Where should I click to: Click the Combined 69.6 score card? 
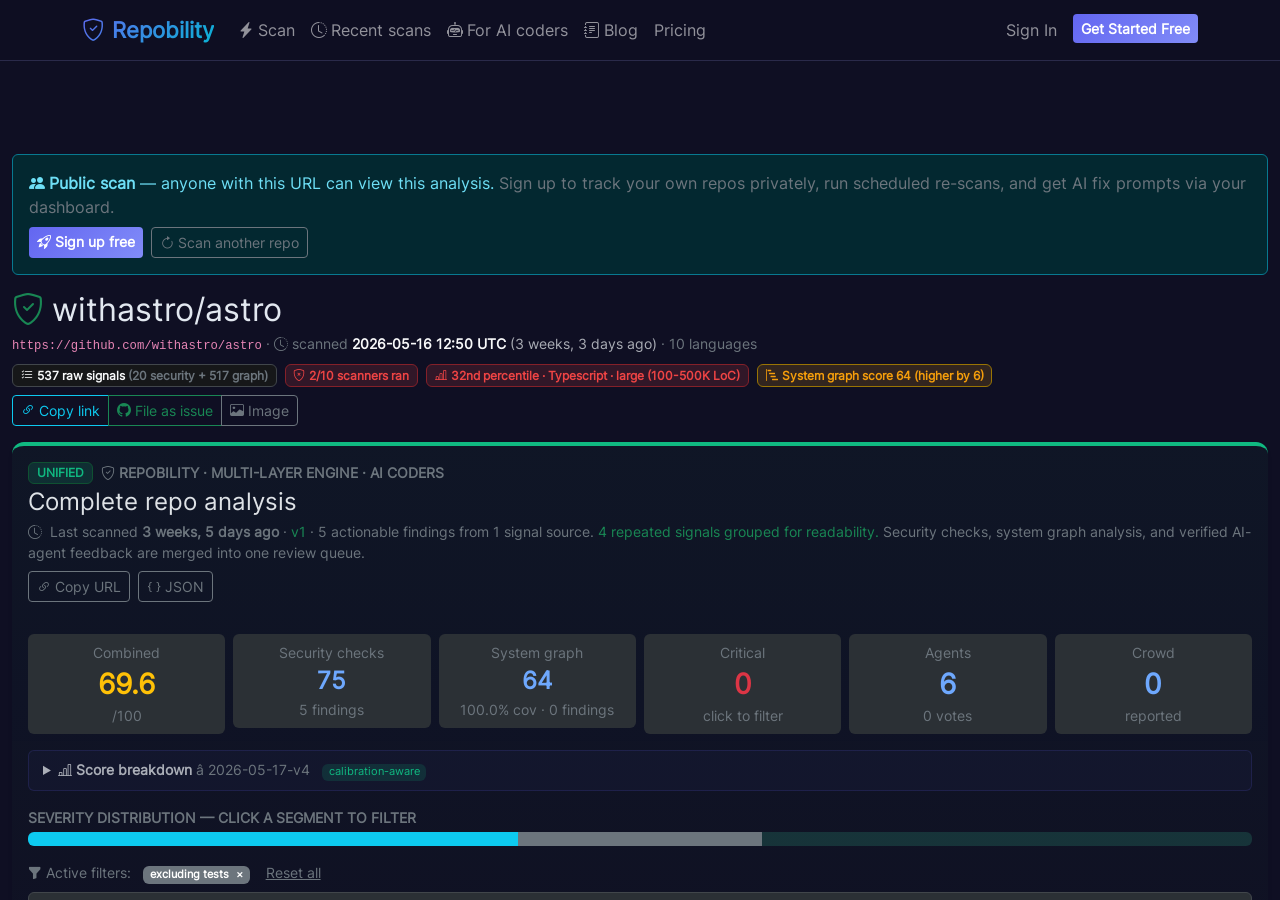tap(127, 684)
